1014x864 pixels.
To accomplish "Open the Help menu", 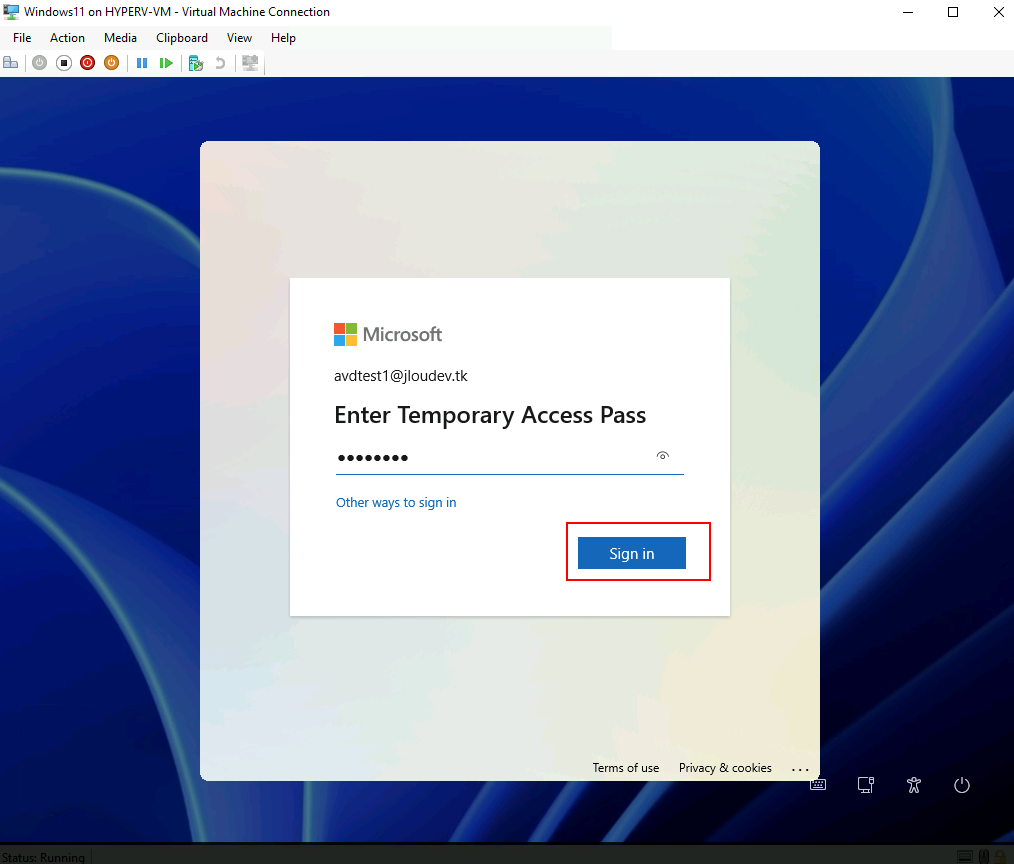I will point(283,38).
